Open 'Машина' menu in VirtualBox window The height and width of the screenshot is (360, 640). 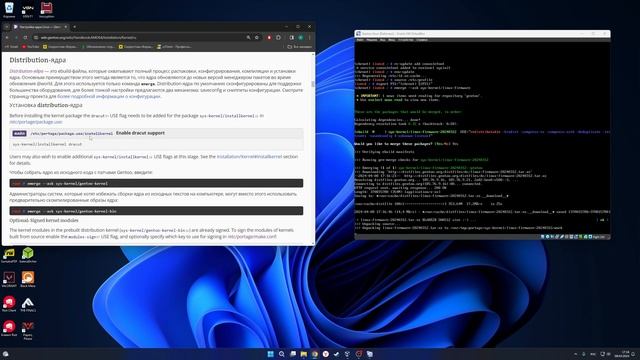click(372, 40)
